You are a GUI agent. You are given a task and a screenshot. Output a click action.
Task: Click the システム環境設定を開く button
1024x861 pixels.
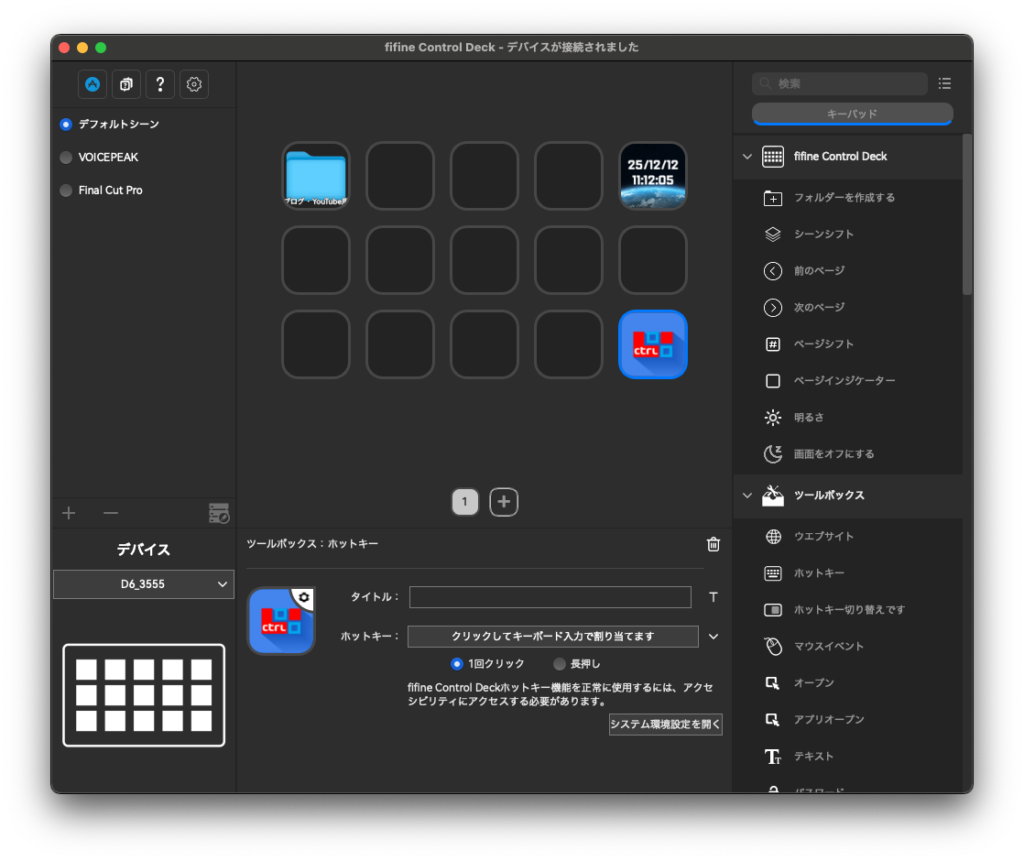[x=665, y=724]
